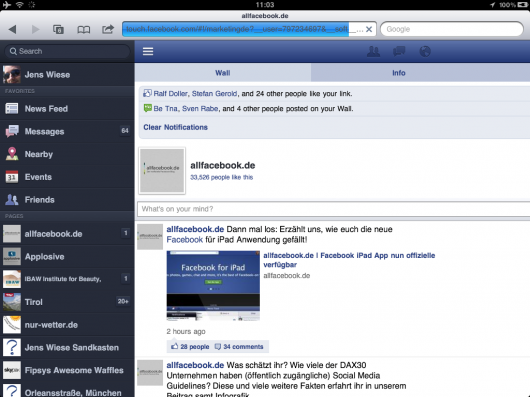
Task: Tap the wall post notification icon
Action: [x=147, y=108]
